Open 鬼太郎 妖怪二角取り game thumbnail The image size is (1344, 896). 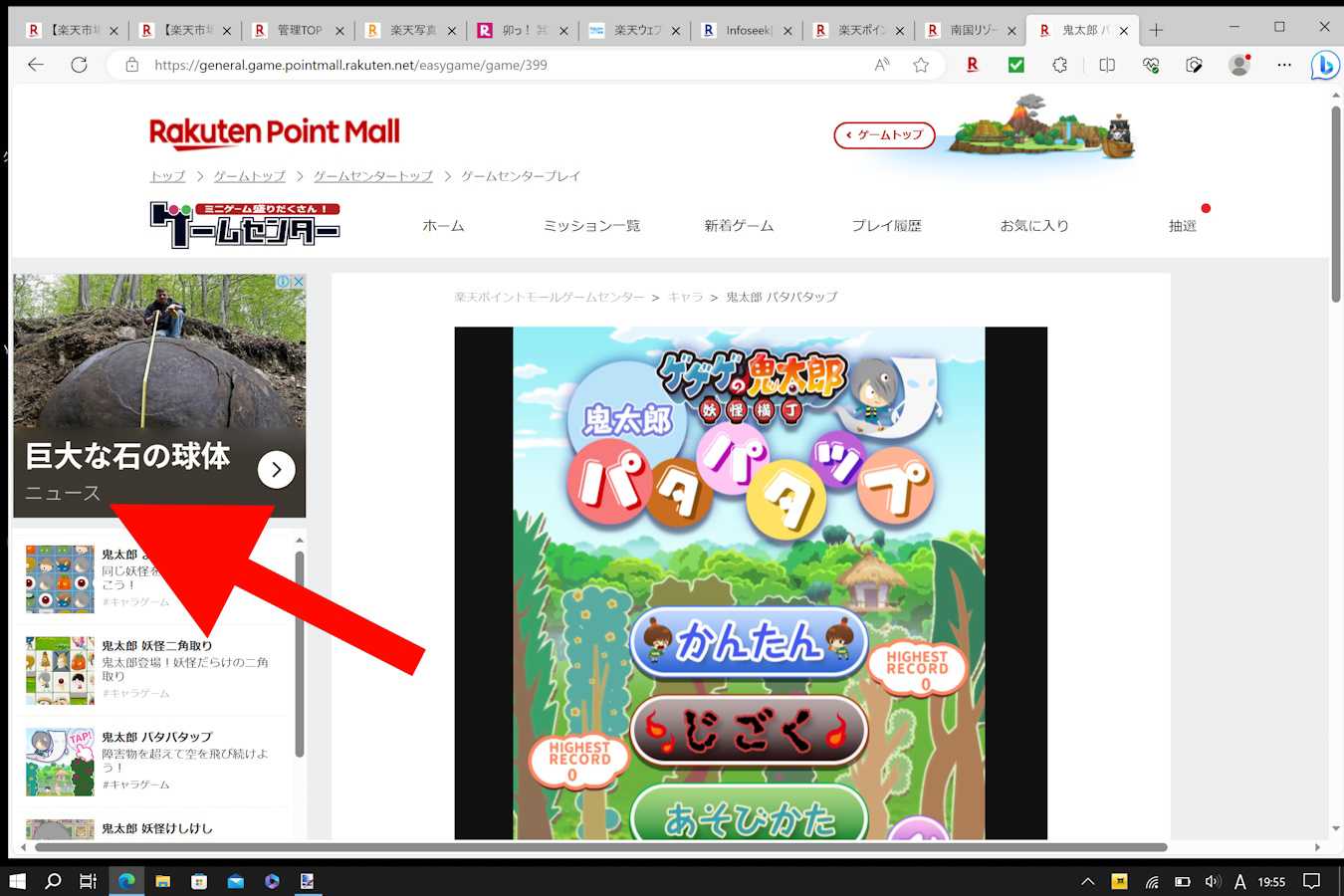pos(60,670)
